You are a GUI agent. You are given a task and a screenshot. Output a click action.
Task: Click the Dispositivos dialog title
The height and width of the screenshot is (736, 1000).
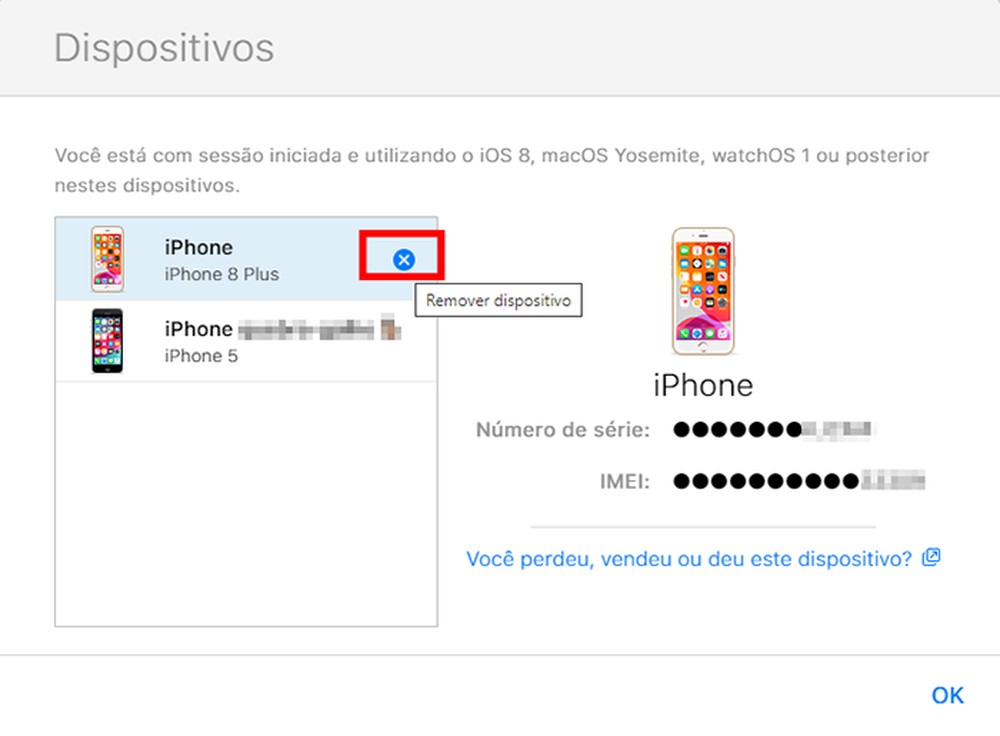[164, 48]
